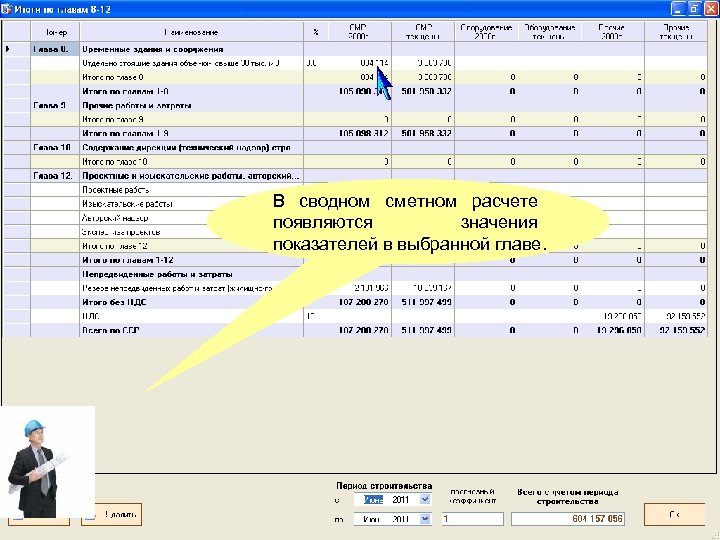Screen dimensions: 720x540
Task: Click the Прочие 2000г value in the НДС row
Action: tap(622, 316)
